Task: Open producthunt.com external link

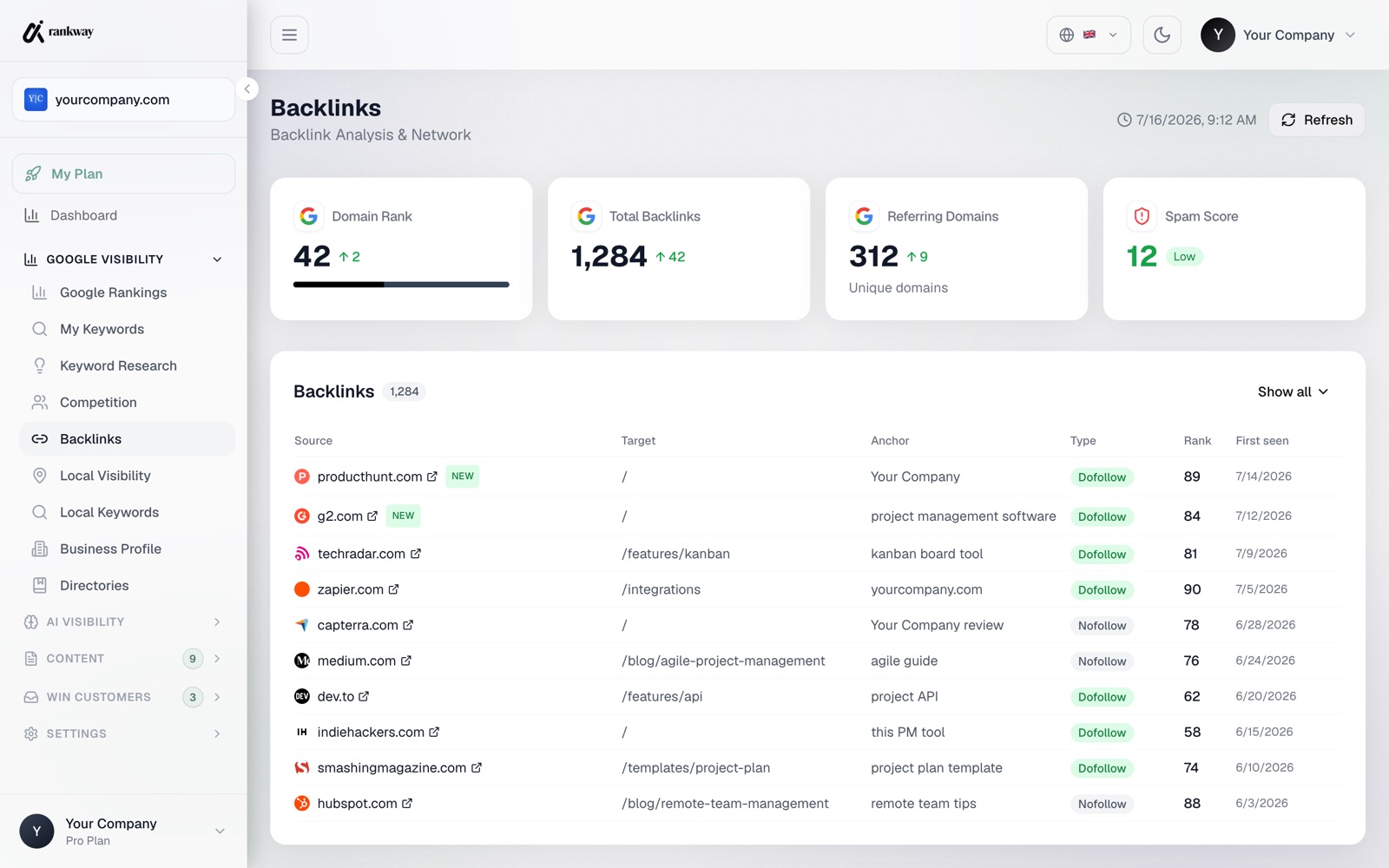Action: tap(432, 477)
